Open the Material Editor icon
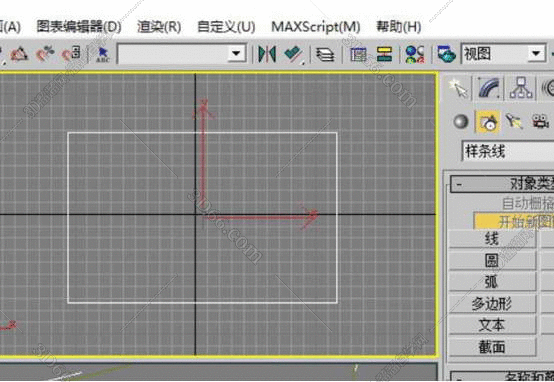 click(415, 54)
